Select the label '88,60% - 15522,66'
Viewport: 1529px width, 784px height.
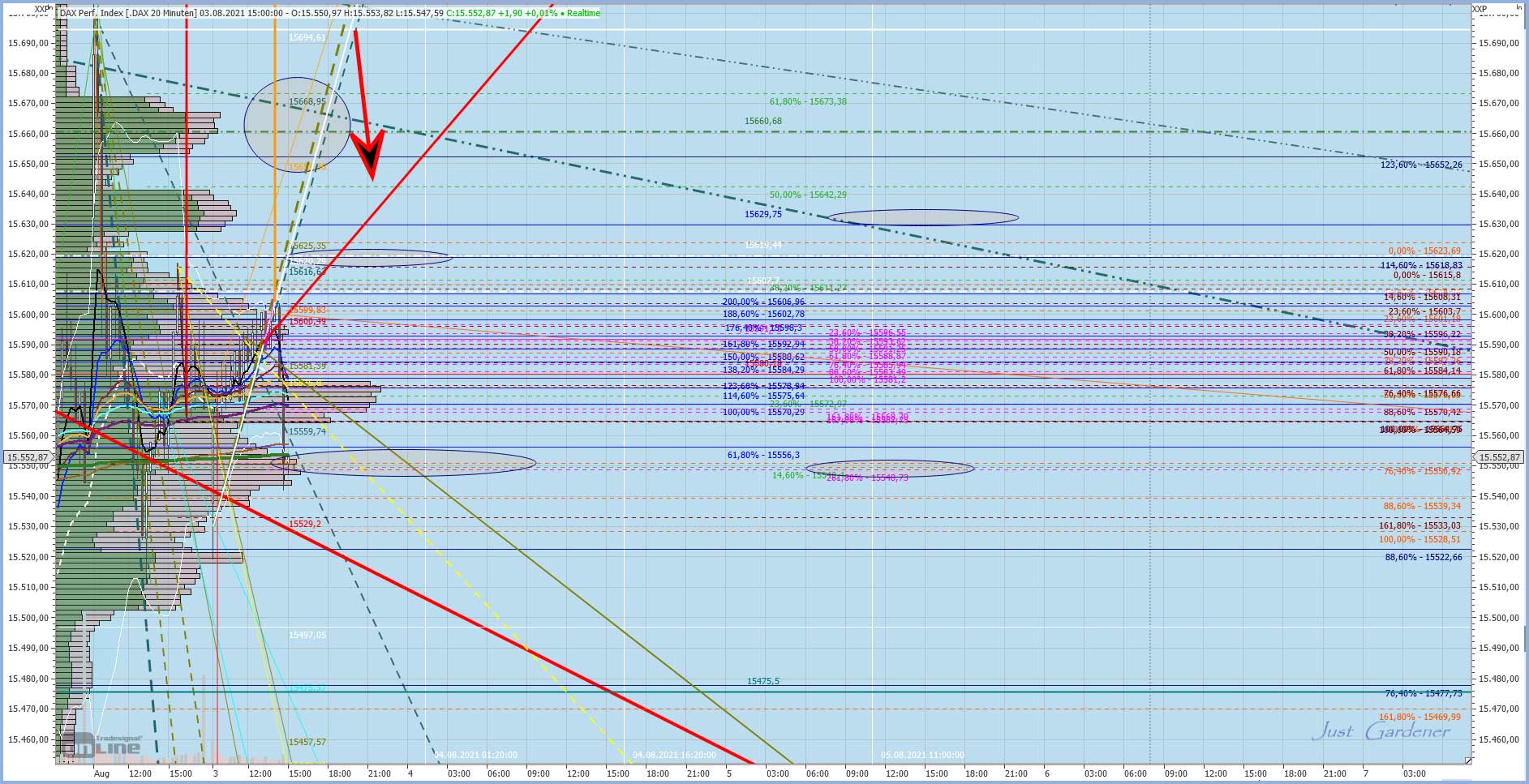(x=1424, y=557)
